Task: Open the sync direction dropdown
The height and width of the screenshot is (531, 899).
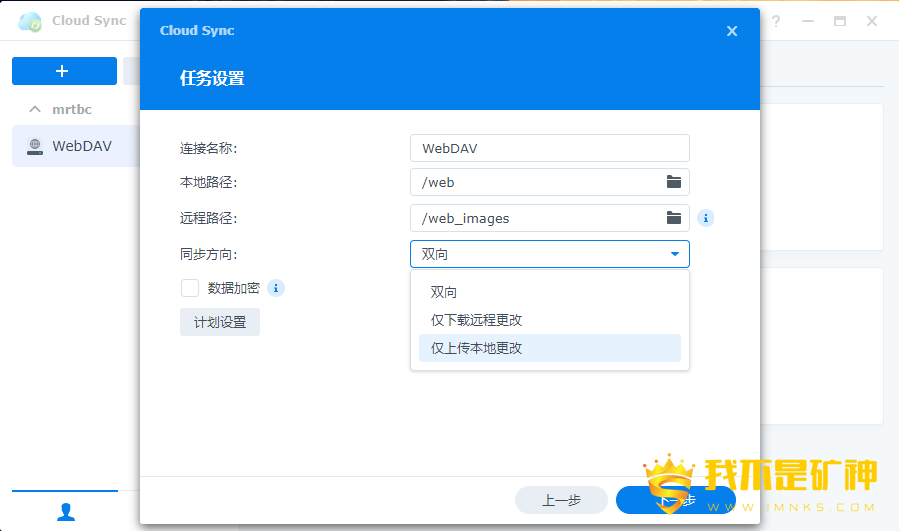Action: click(550, 254)
